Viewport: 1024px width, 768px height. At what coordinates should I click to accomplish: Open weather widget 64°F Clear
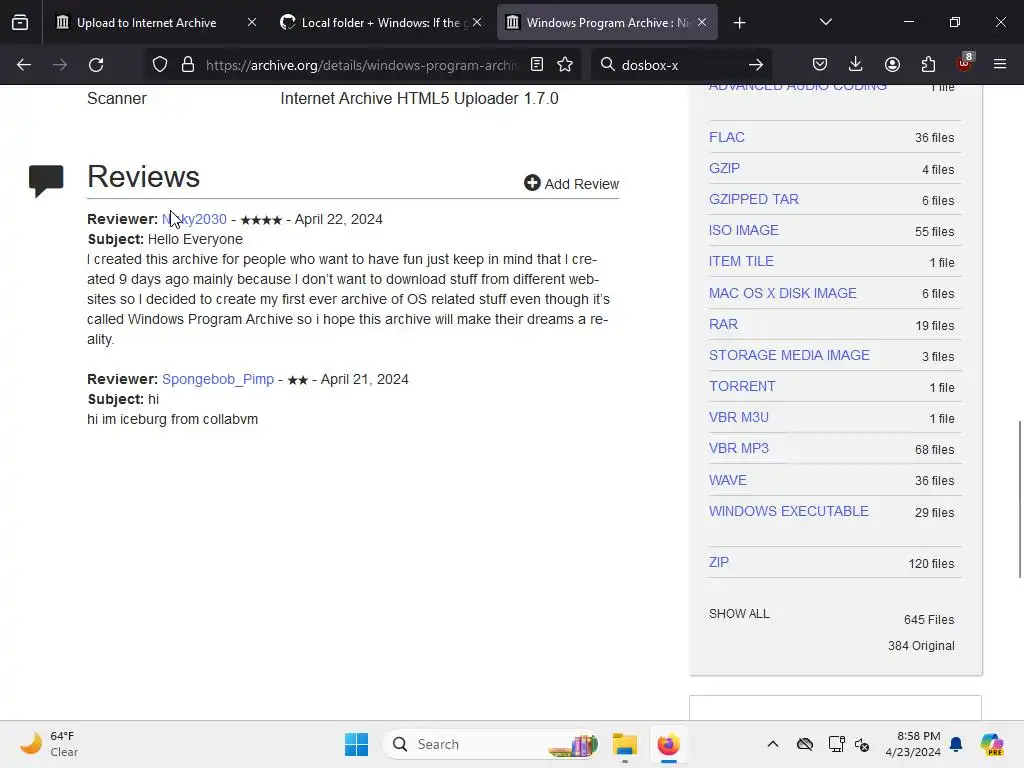click(x=50, y=744)
